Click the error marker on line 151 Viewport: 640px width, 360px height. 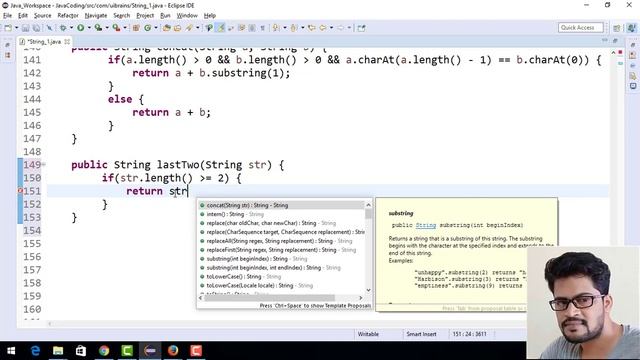[20, 191]
